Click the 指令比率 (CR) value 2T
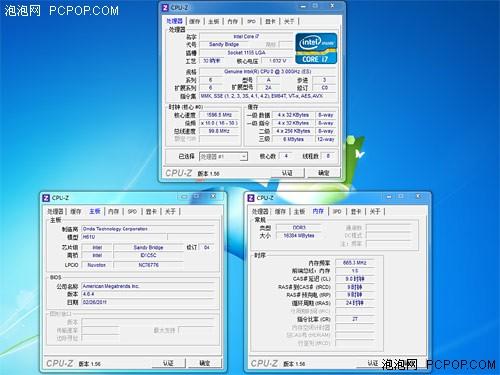This screenshot has width=500, height=375. tap(355, 319)
